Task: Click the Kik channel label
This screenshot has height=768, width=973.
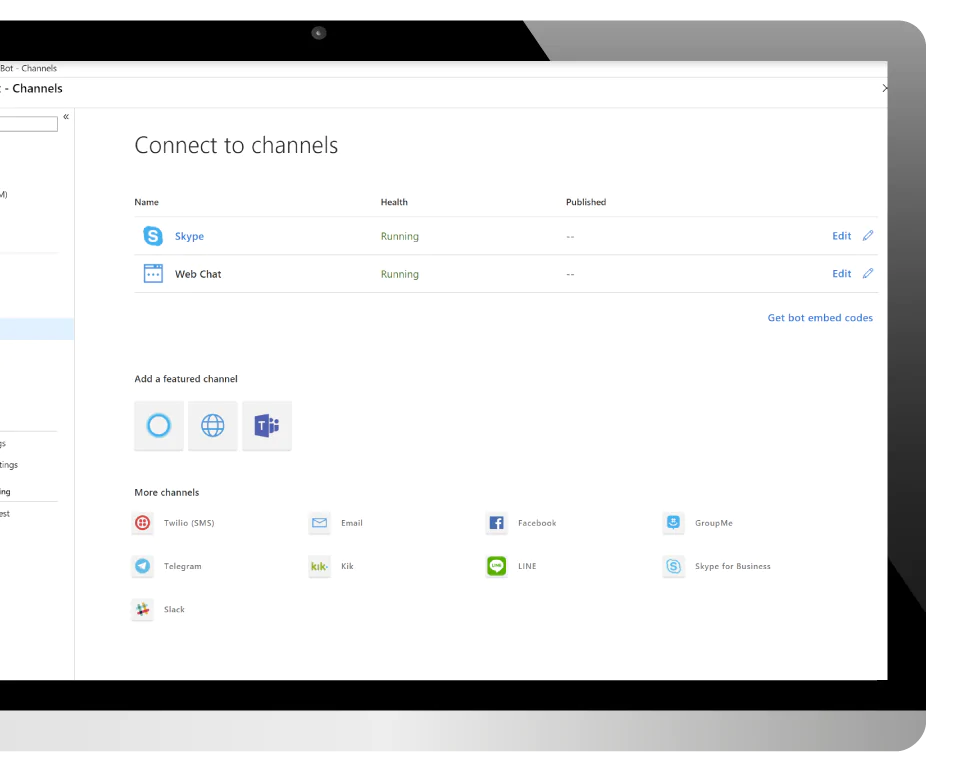Action: coord(348,566)
